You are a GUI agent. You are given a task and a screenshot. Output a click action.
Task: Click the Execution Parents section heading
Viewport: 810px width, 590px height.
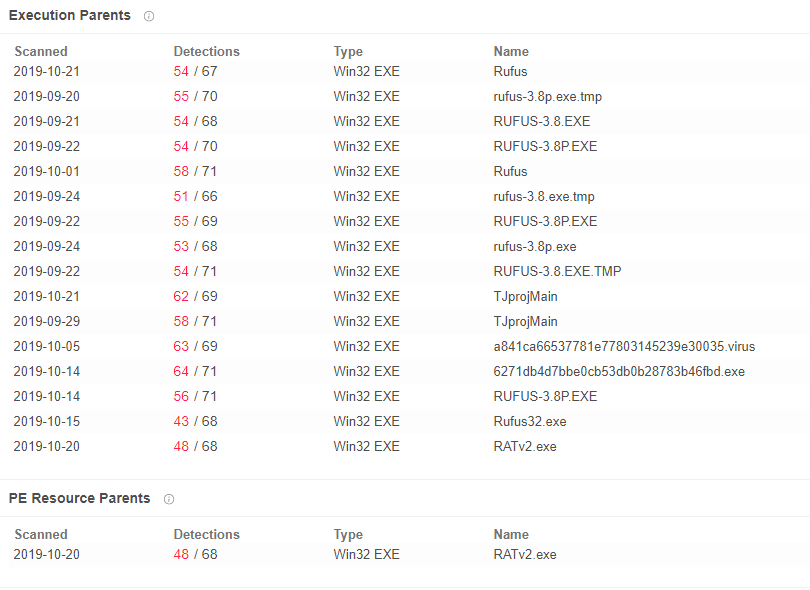coord(70,15)
